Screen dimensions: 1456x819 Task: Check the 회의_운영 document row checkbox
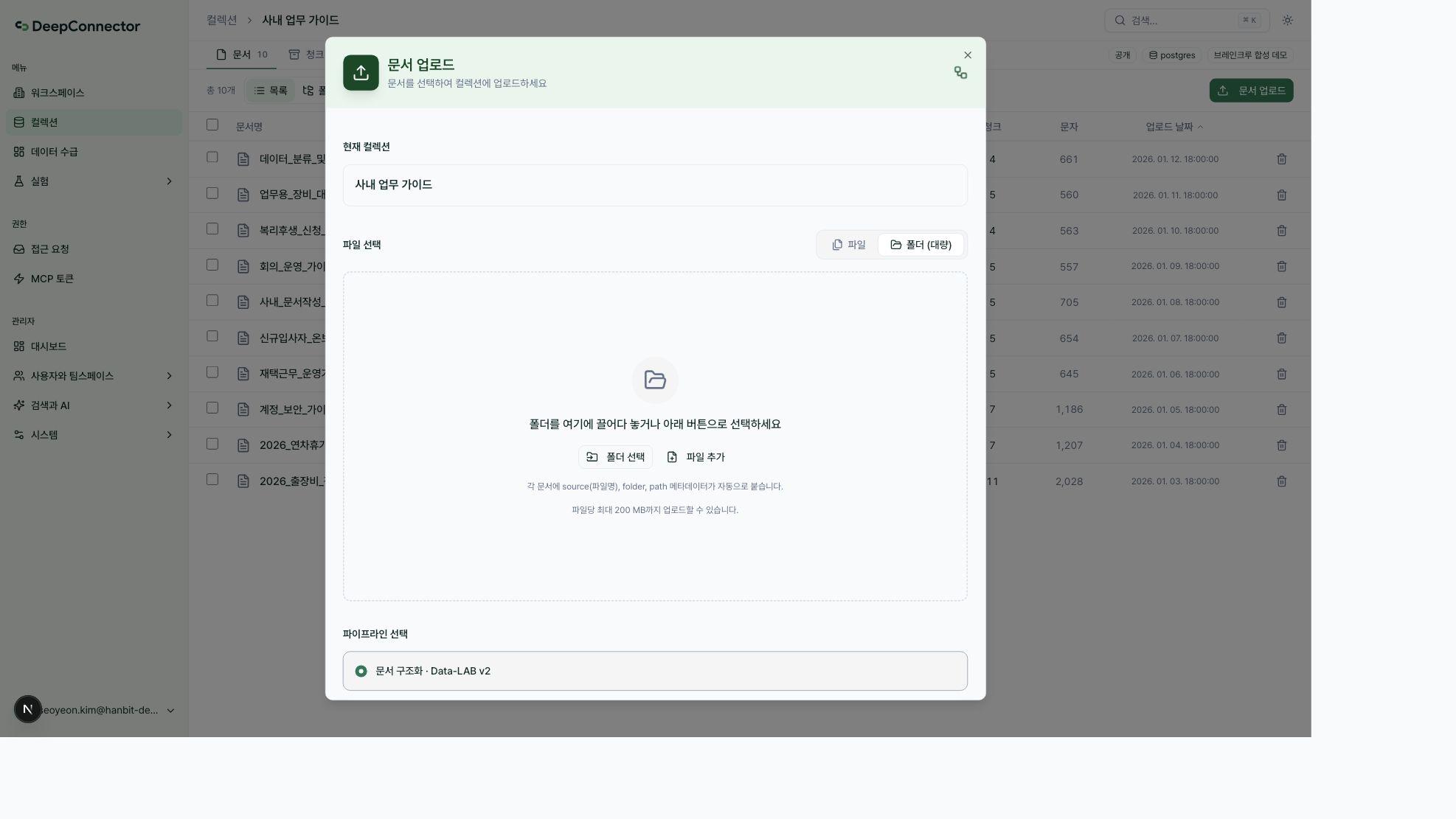(x=212, y=265)
